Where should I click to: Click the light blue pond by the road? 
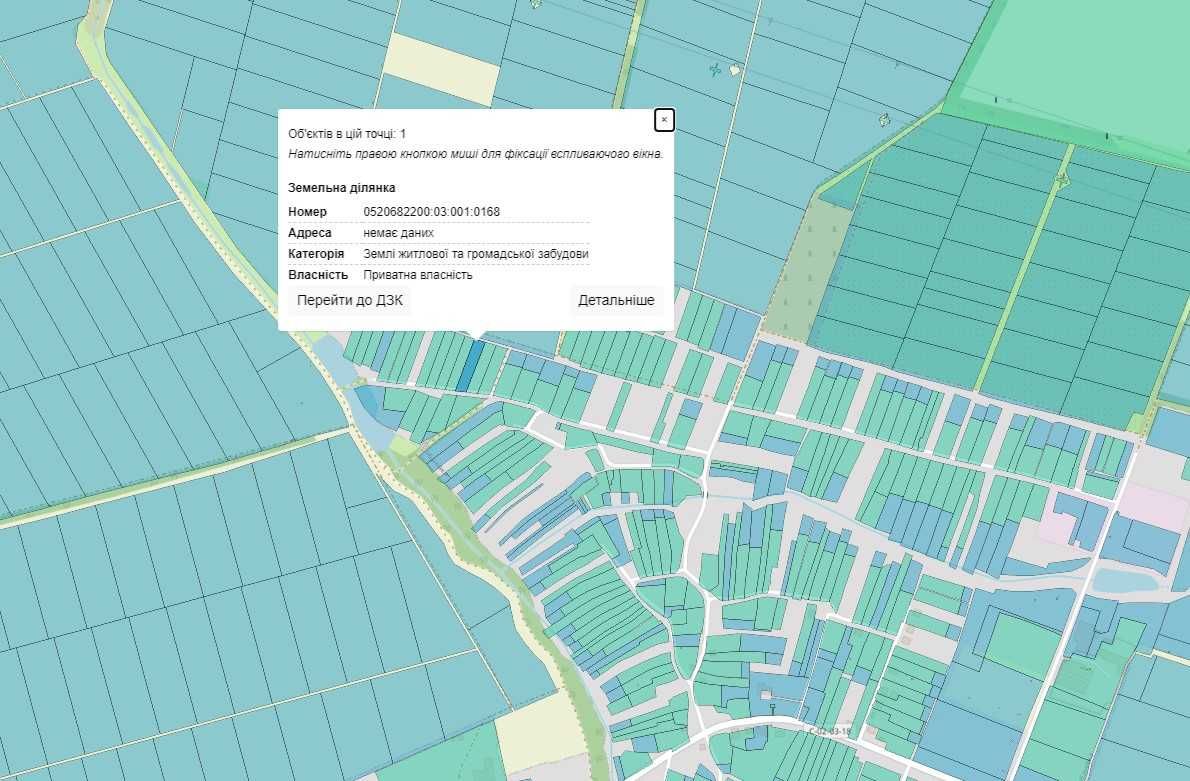(1125, 581)
